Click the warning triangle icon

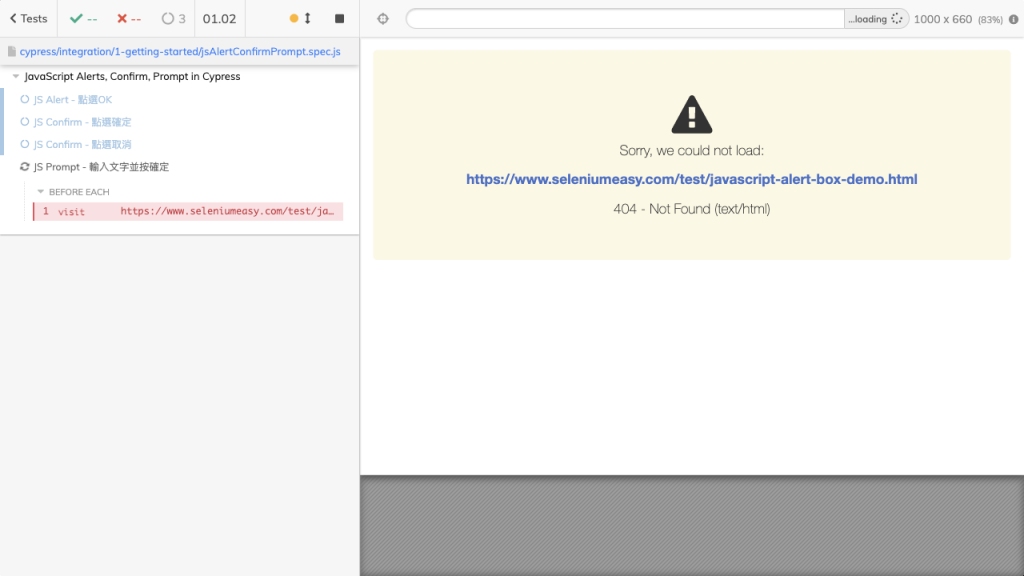pos(692,114)
